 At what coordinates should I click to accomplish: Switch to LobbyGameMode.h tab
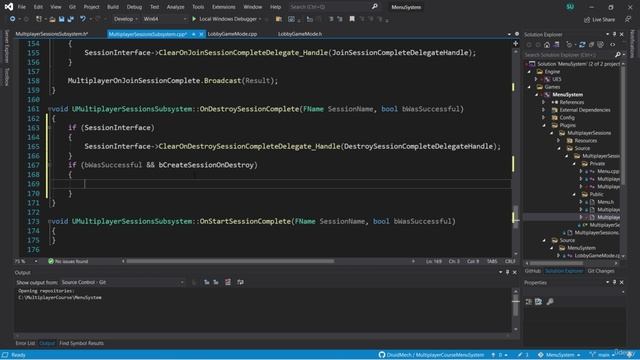[x=300, y=34]
